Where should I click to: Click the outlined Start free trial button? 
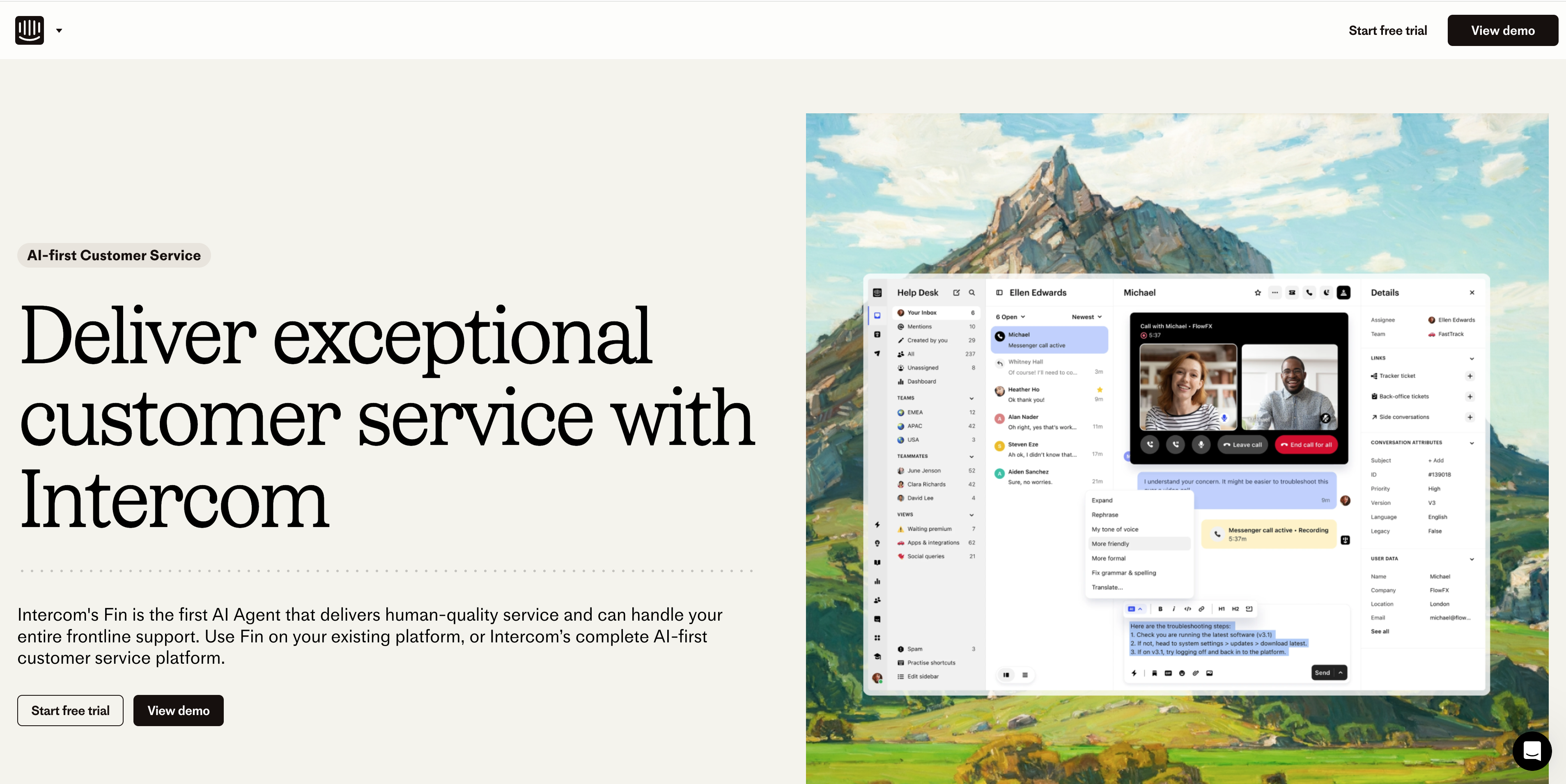point(71,711)
